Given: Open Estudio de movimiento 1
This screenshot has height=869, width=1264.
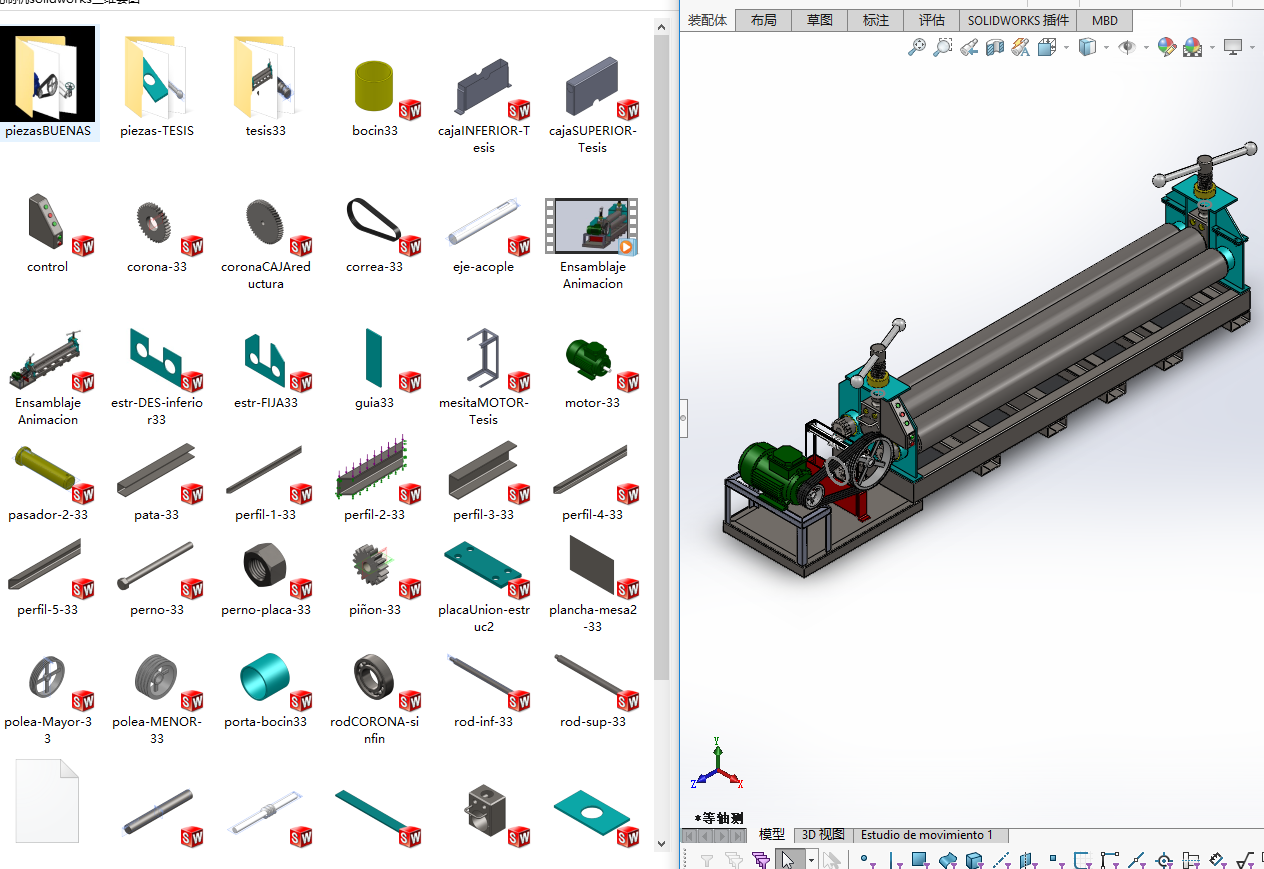Looking at the screenshot, I should [x=929, y=835].
